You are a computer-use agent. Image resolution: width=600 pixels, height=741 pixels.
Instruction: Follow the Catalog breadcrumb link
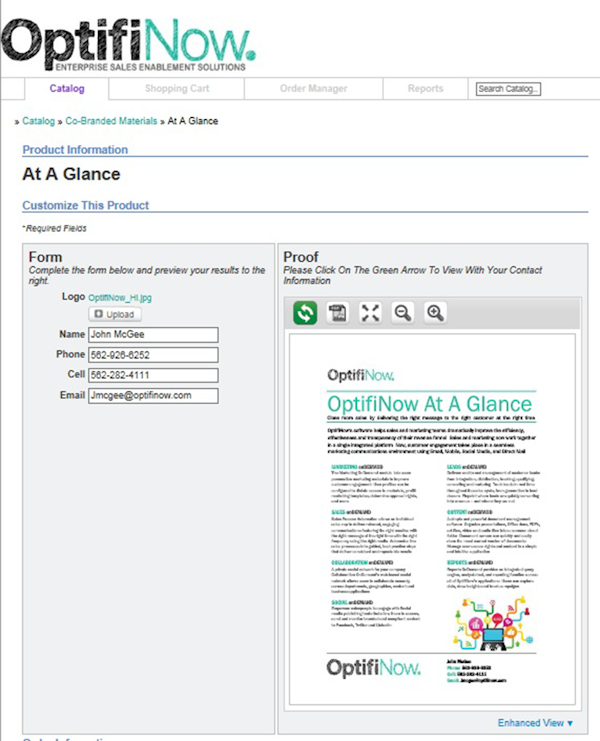tap(38, 121)
